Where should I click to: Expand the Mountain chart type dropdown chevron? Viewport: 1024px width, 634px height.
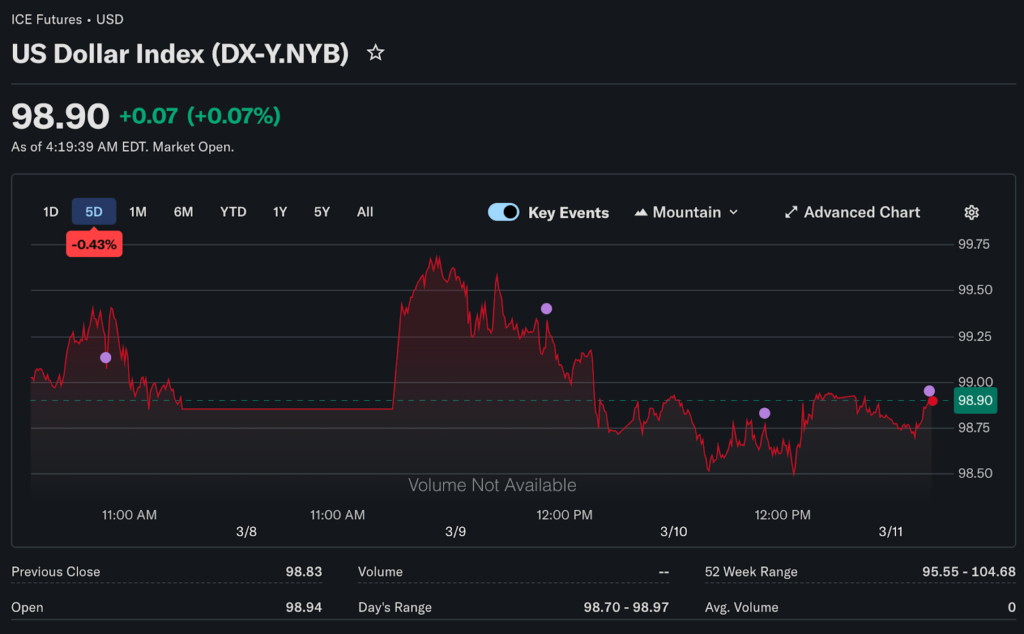coord(734,212)
